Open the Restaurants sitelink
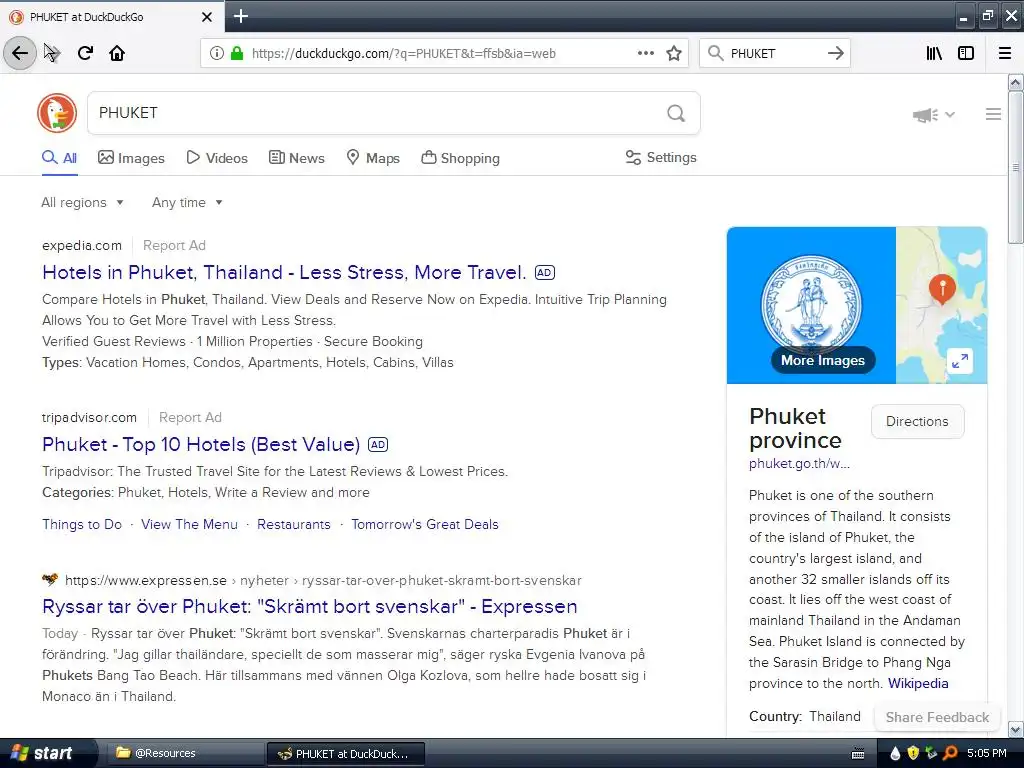 pos(294,524)
